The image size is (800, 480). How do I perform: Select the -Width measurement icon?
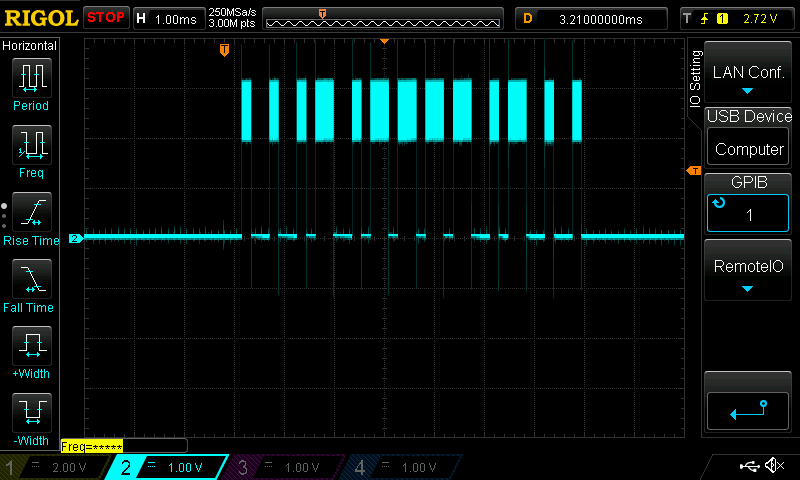(x=30, y=413)
